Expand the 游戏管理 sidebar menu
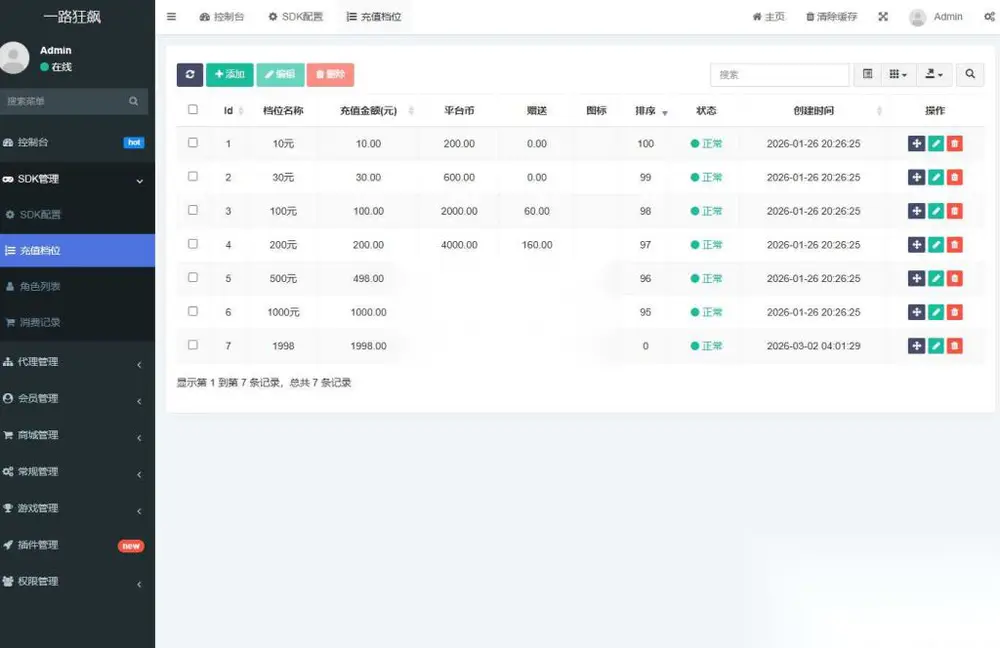This screenshot has height=648, width=1000. 77,508
